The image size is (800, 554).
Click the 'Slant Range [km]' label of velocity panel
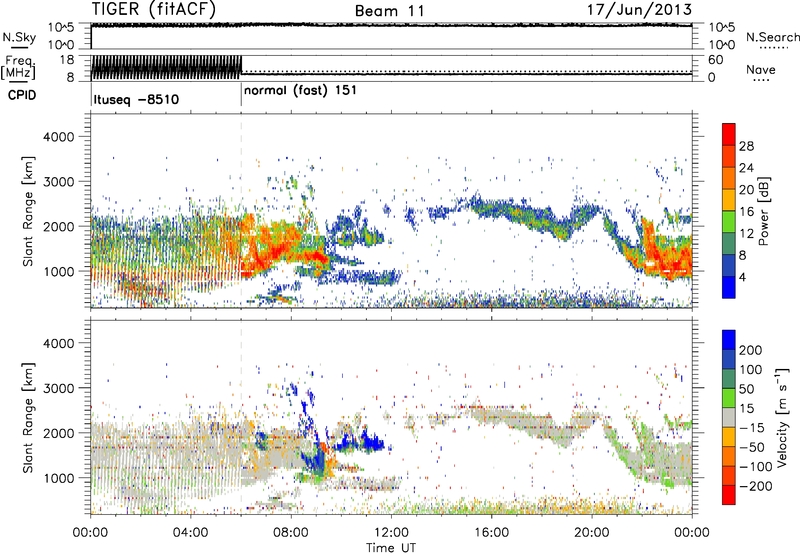click(28, 417)
